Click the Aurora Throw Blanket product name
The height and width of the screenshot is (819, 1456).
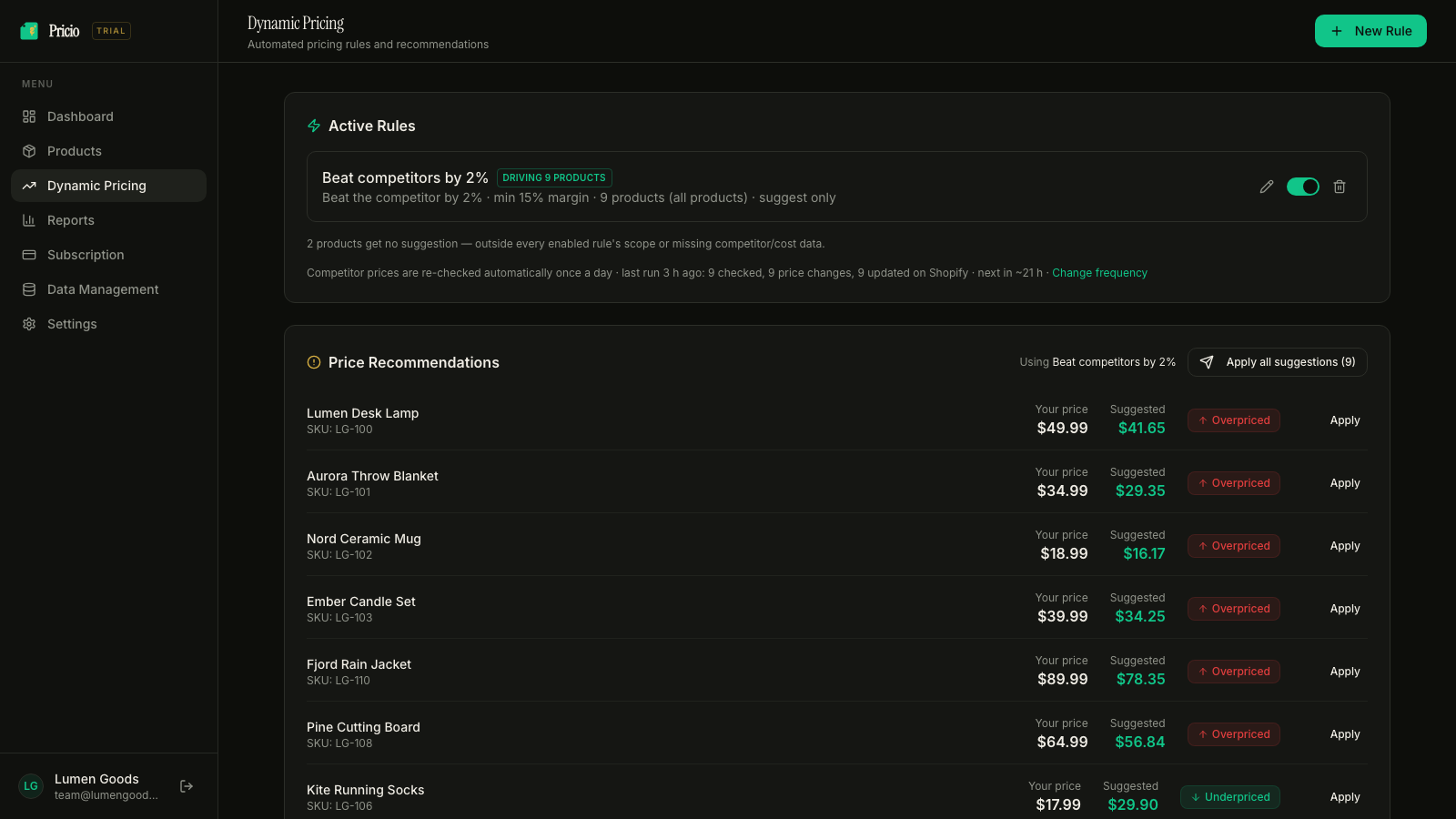(x=372, y=476)
